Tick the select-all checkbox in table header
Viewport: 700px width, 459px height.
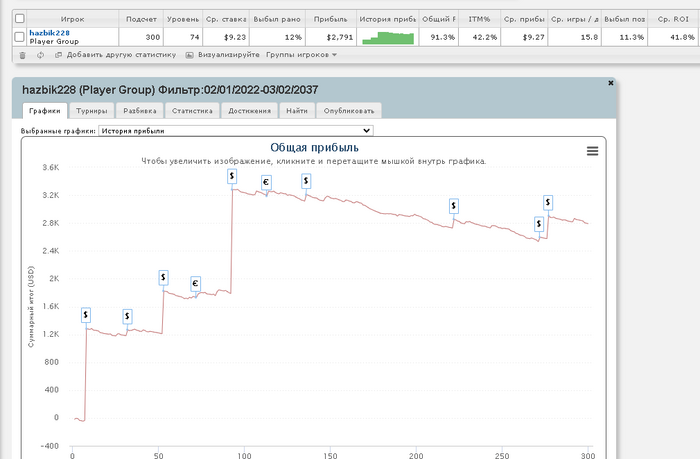[x=20, y=19]
